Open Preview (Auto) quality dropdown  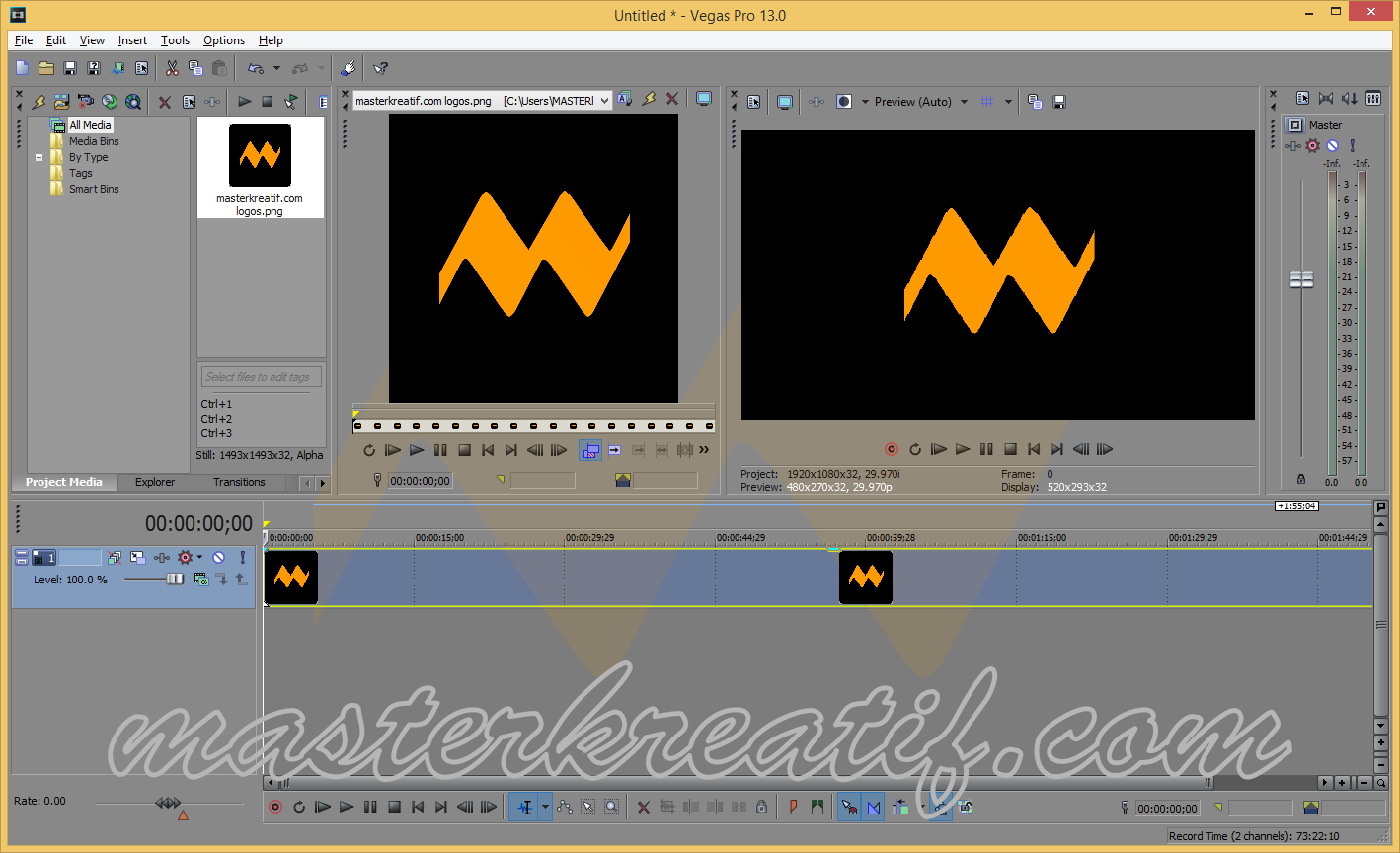pyautogui.click(x=964, y=102)
